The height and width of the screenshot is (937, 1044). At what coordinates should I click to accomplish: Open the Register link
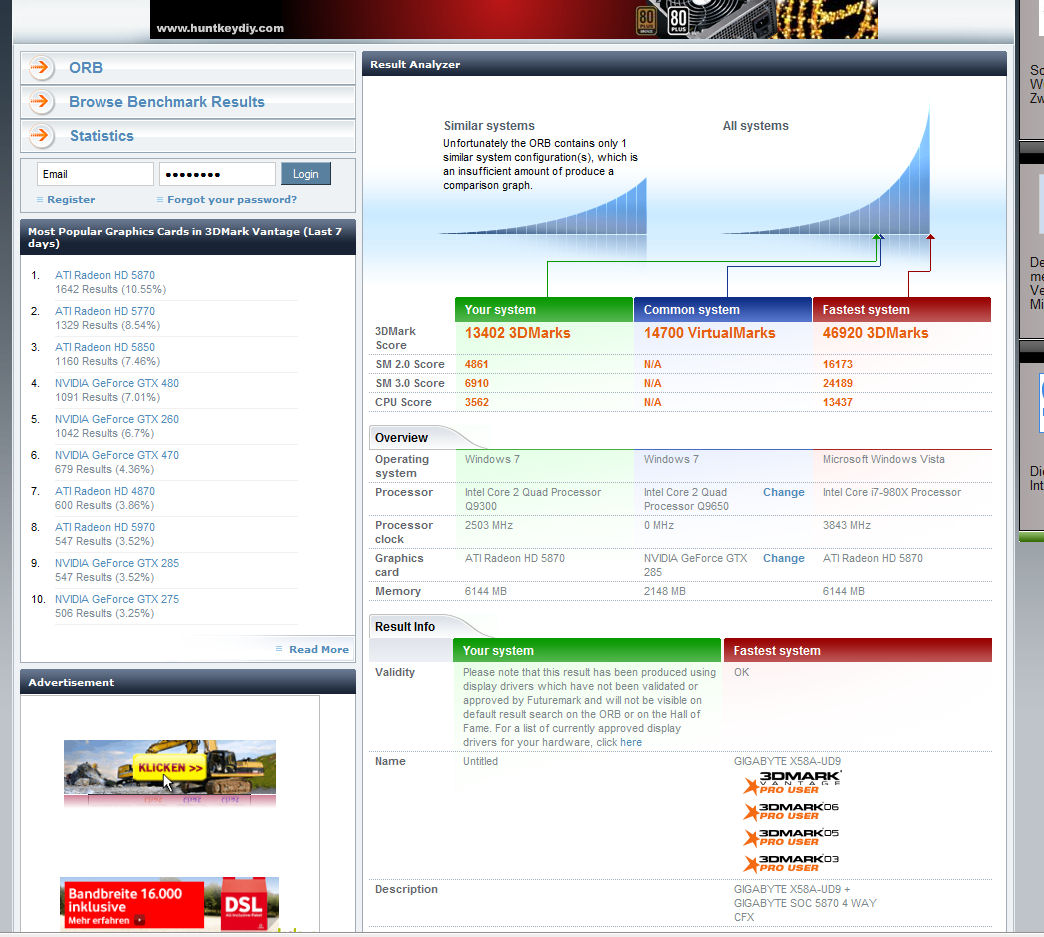(x=71, y=200)
